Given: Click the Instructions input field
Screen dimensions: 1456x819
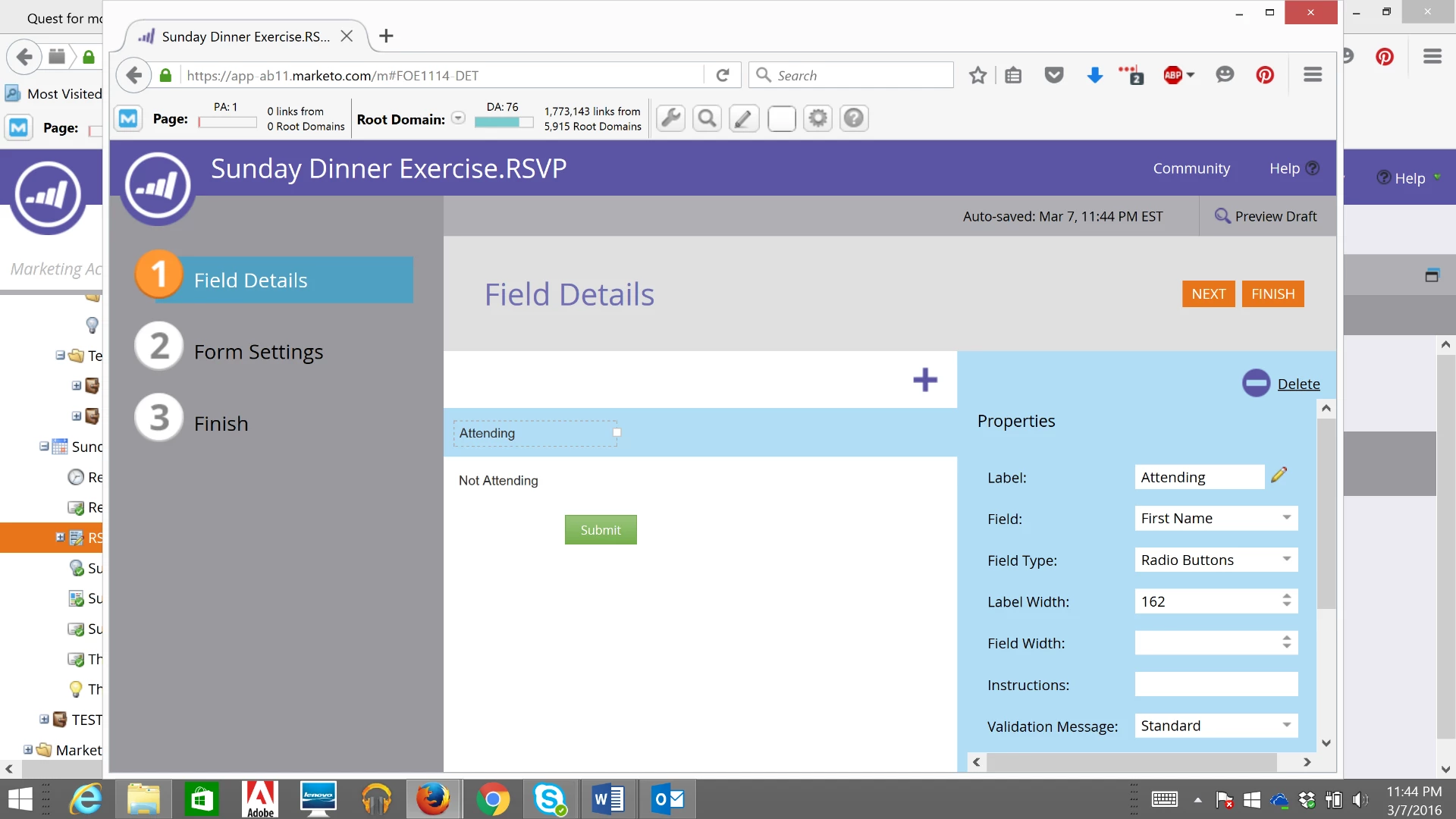Looking at the screenshot, I should point(1216,684).
